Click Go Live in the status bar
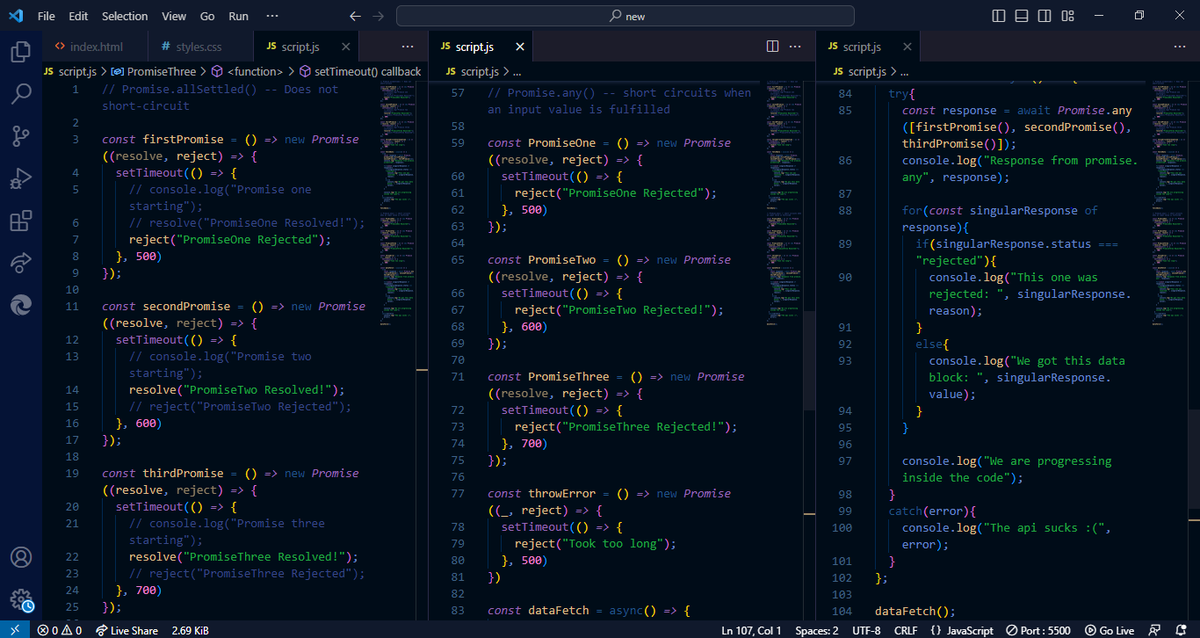The height and width of the screenshot is (638, 1200). (x=1111, y=631)
